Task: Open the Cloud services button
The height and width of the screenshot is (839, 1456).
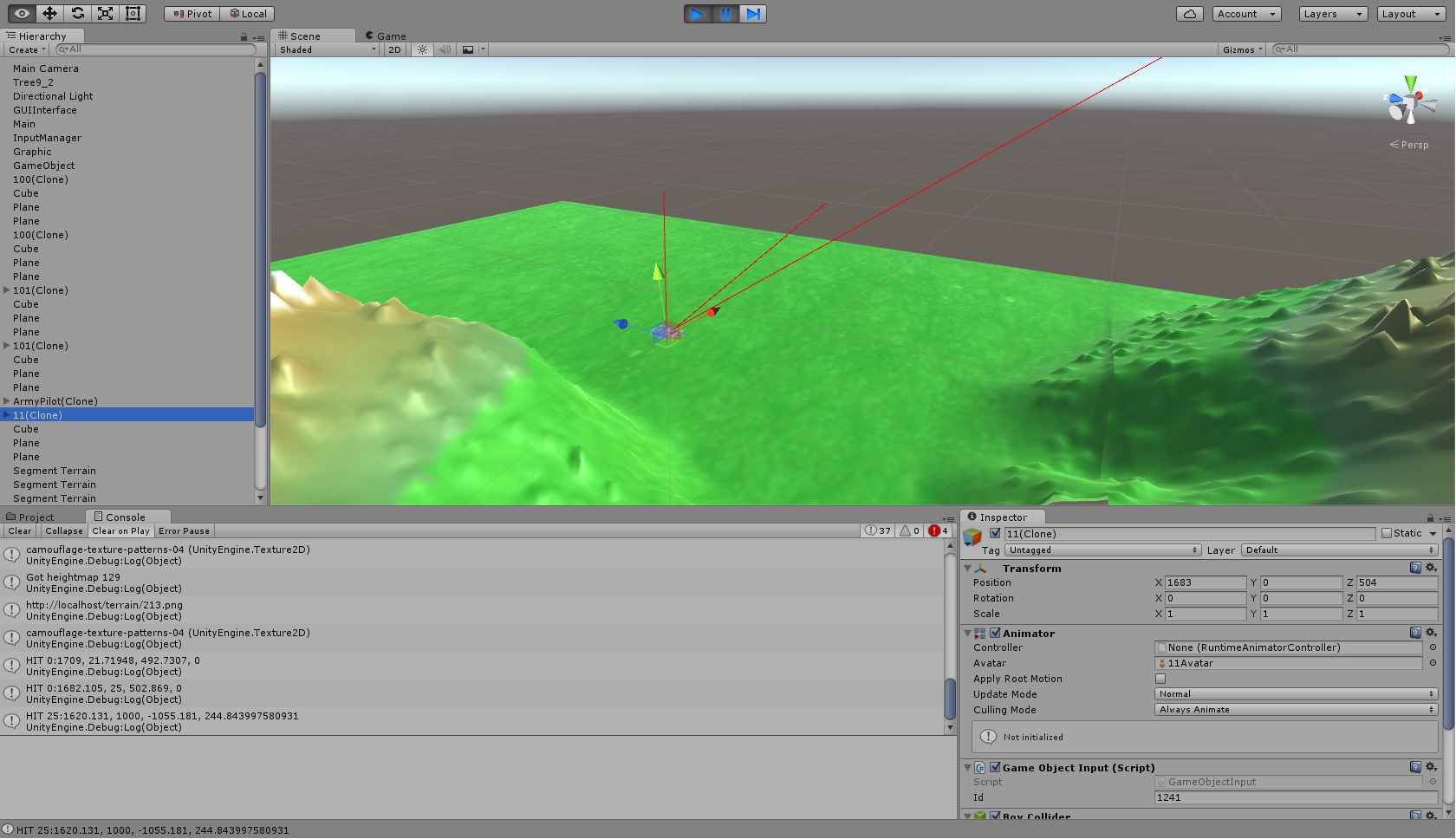Action: pos(1189,14)
